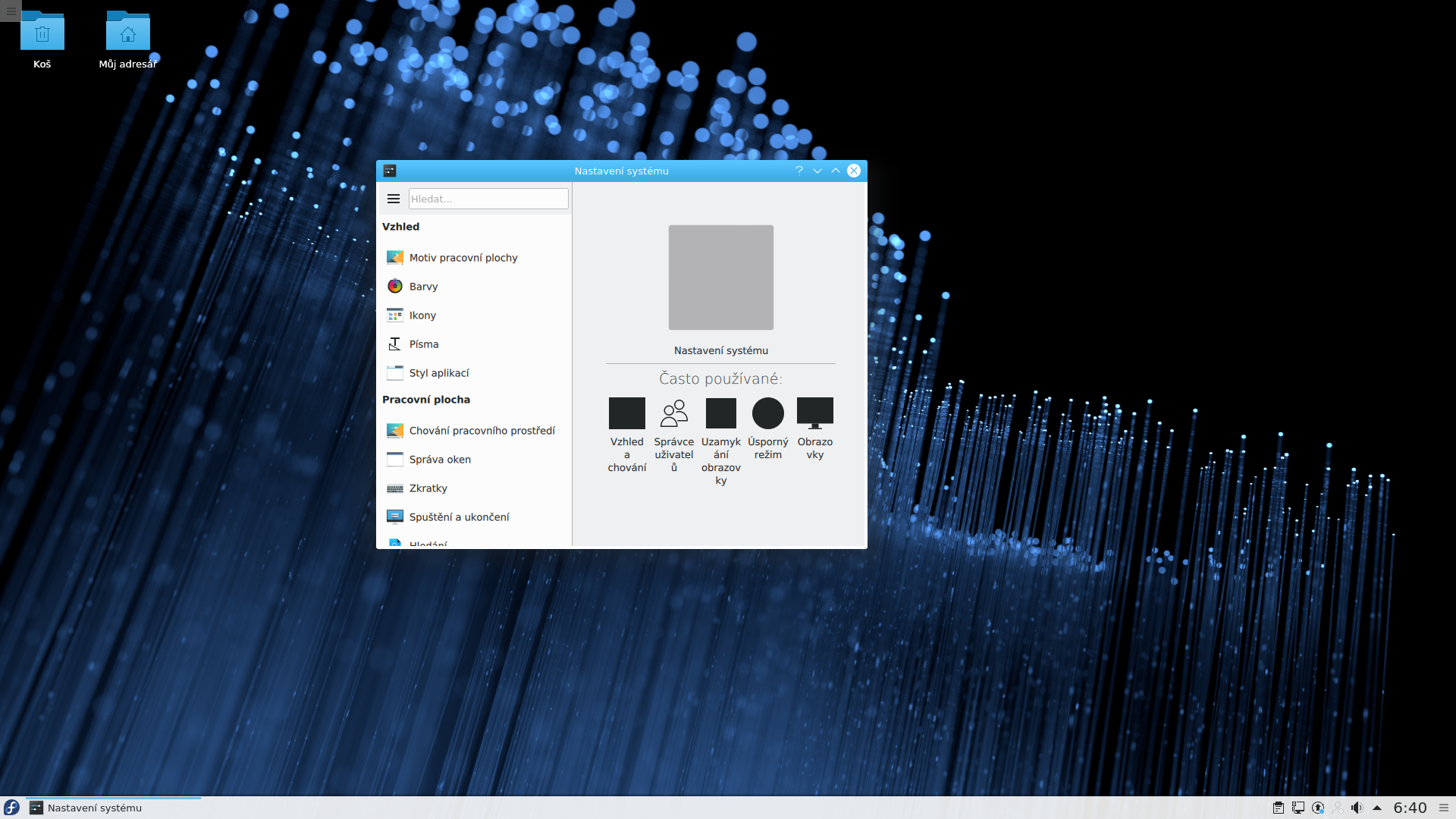Open clipboard icon in system tray
The width and height of the screenshot is (1456, 819).
pos(1278,808)
